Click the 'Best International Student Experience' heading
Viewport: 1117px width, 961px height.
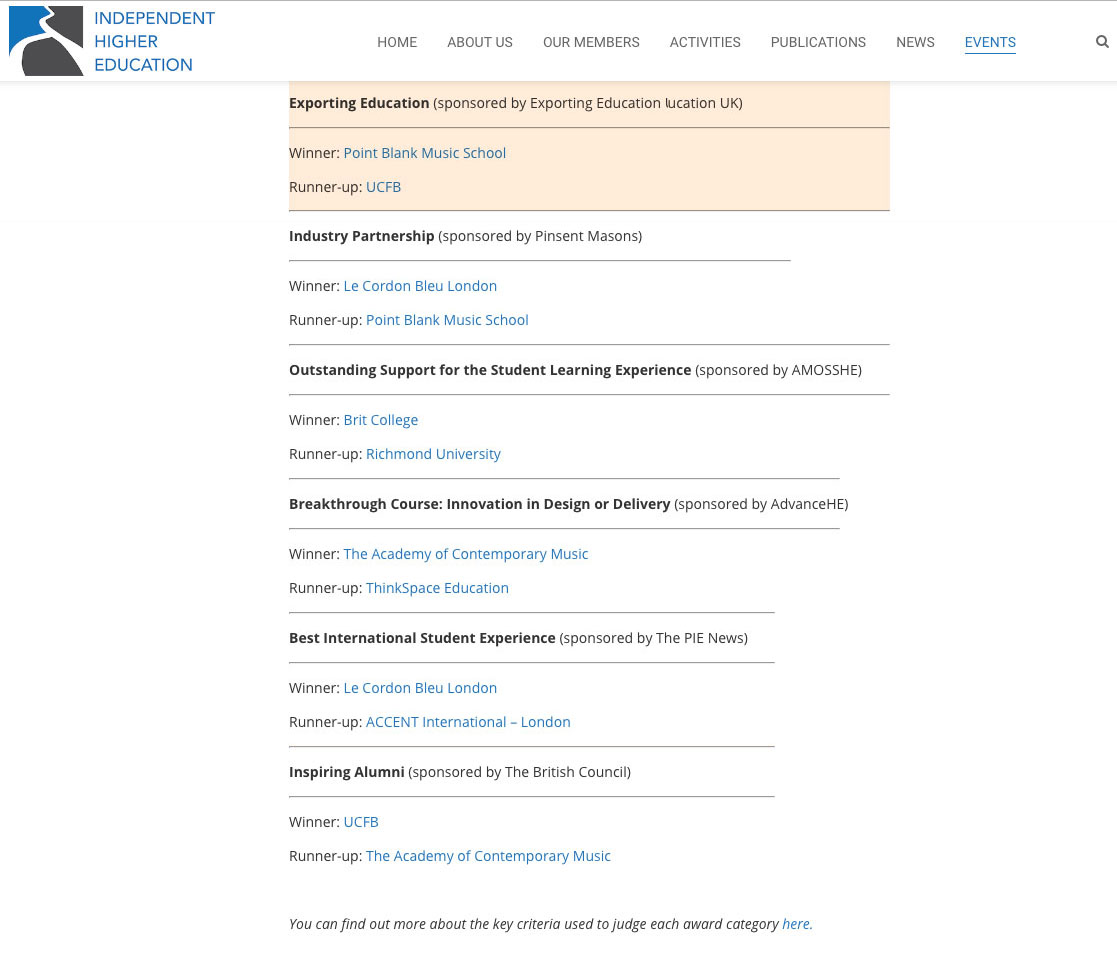tap(422, 638)
